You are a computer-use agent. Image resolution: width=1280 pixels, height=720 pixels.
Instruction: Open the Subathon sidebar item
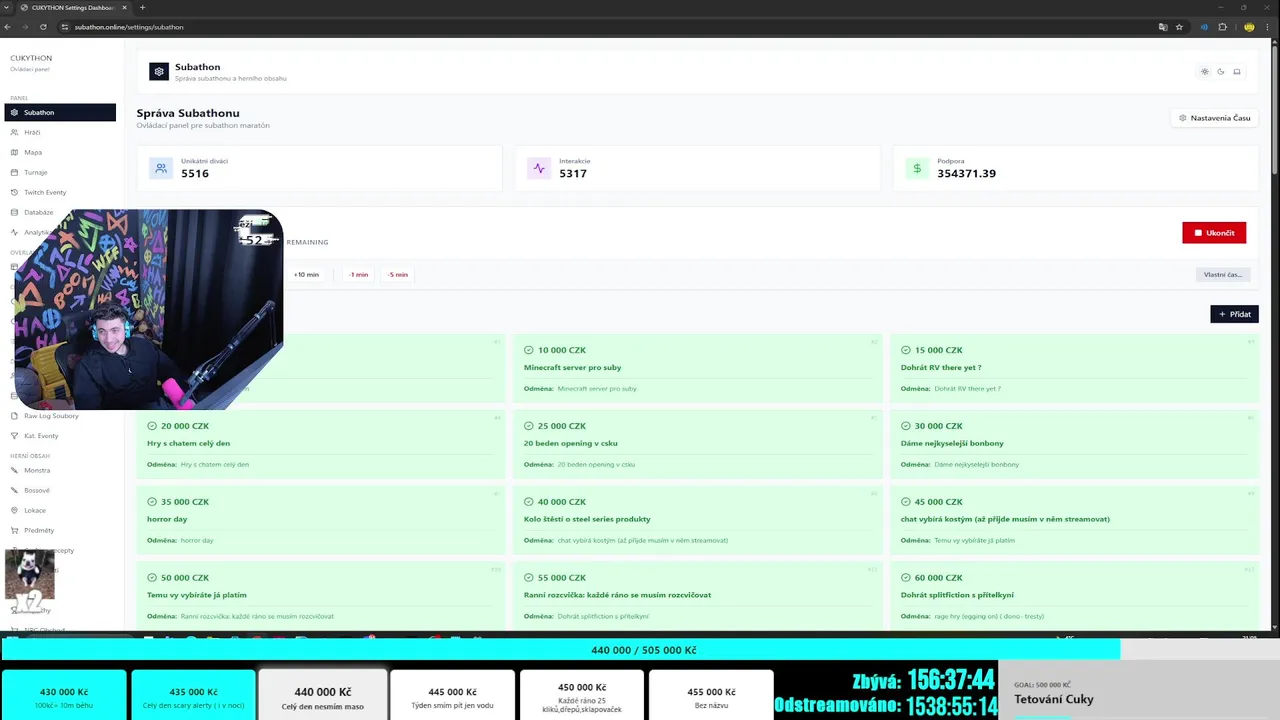60,112
